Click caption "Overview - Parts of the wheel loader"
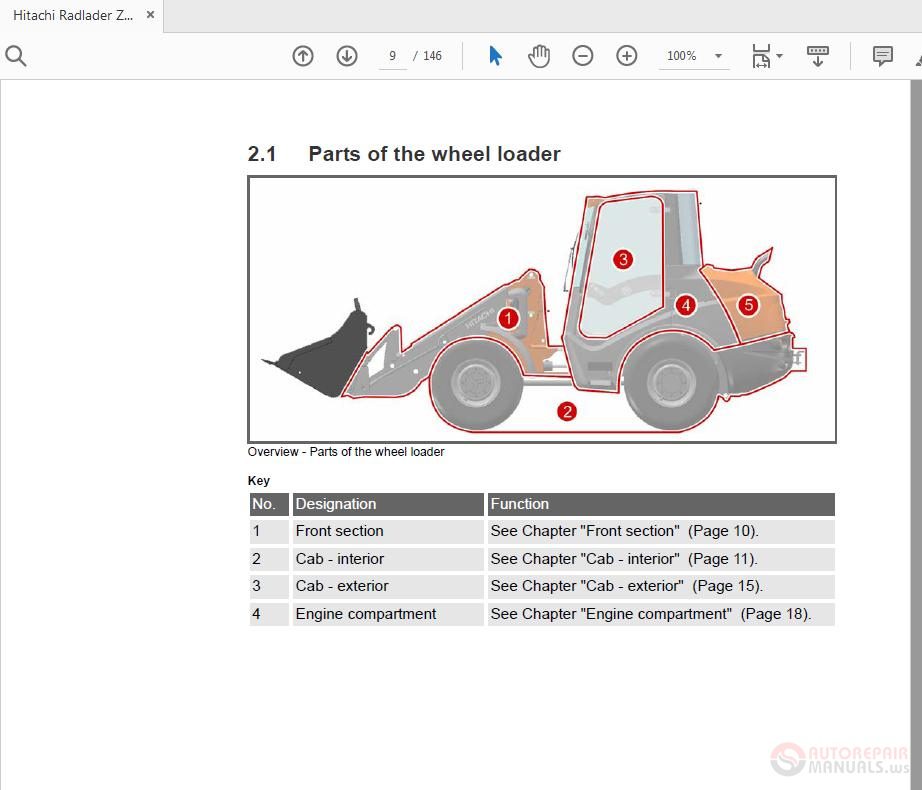Viewport: 922px width, 790px height. (x=346, y=452)
